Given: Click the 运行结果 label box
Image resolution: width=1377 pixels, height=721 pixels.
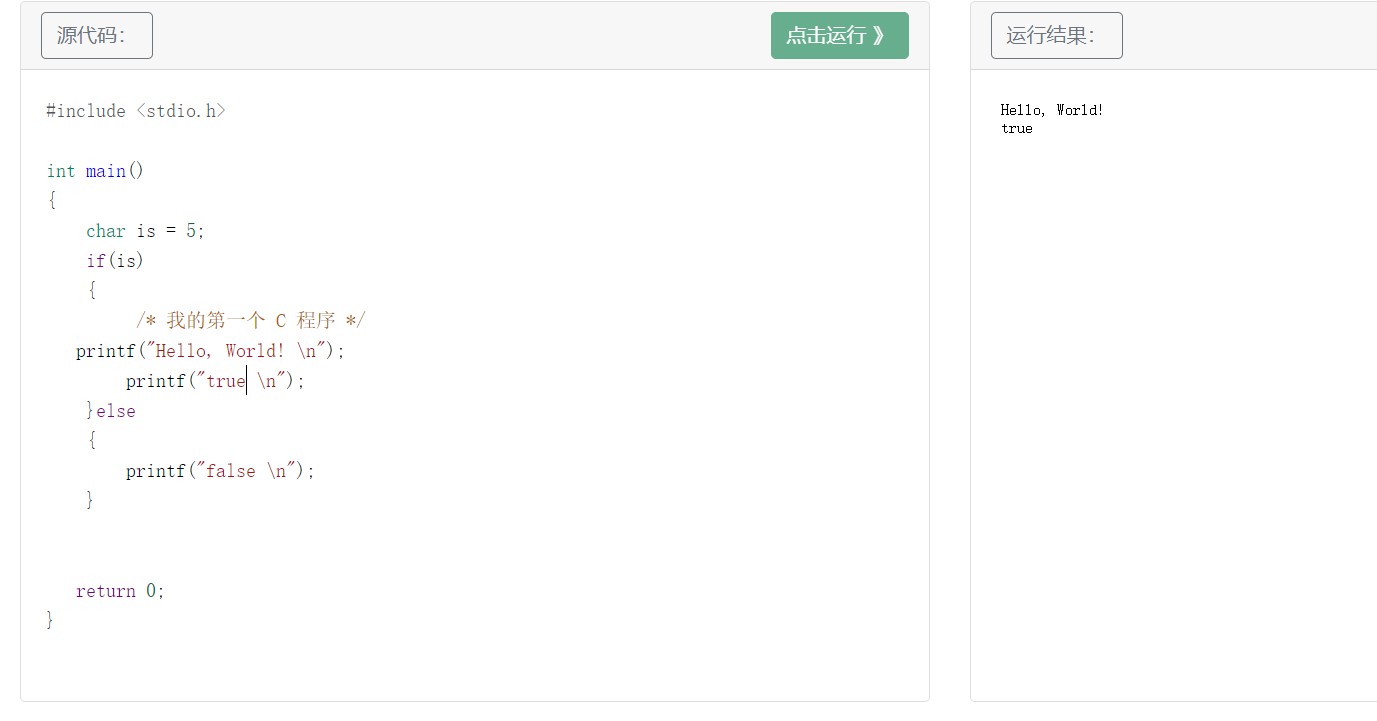Looking at the screenshot, I should click(x=1056, y=36).
